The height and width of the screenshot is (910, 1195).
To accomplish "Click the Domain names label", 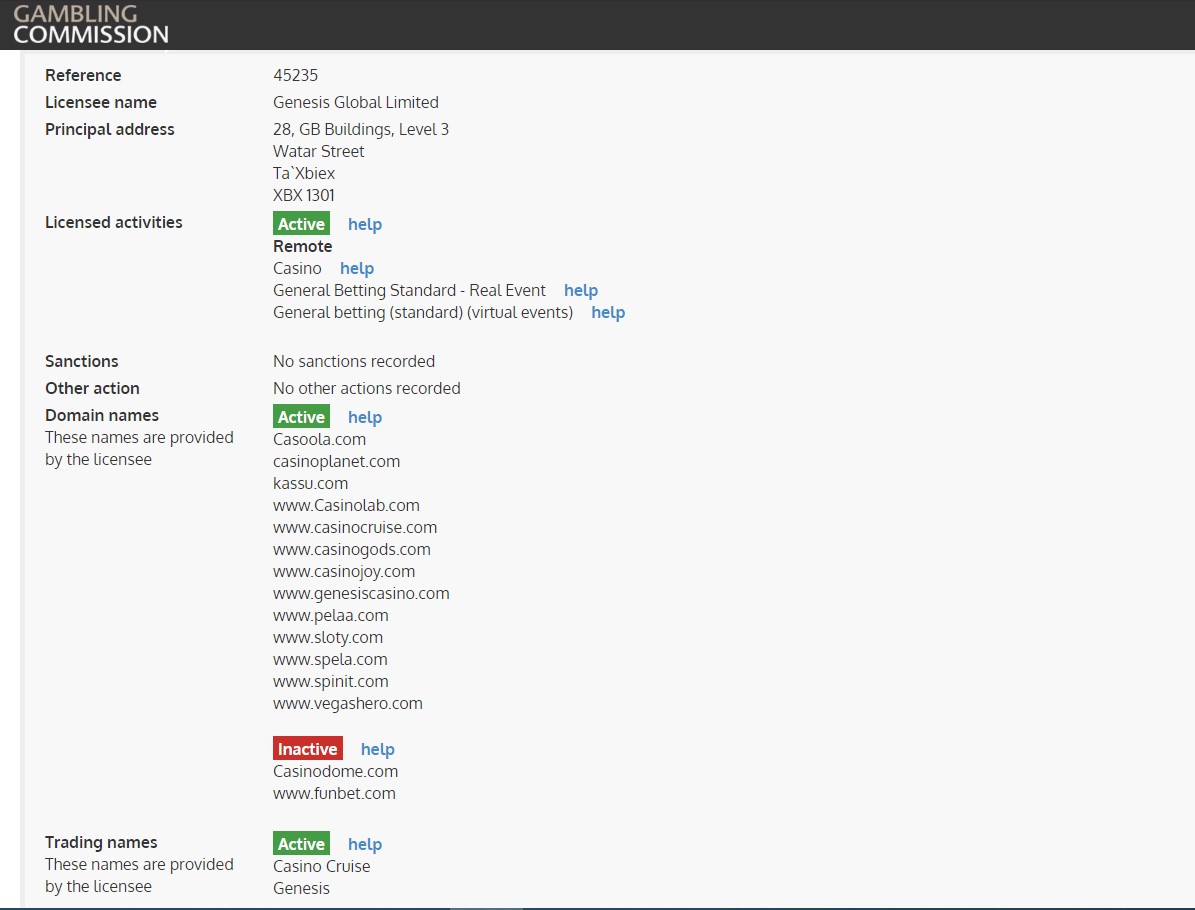I will (x=102, y=415).
